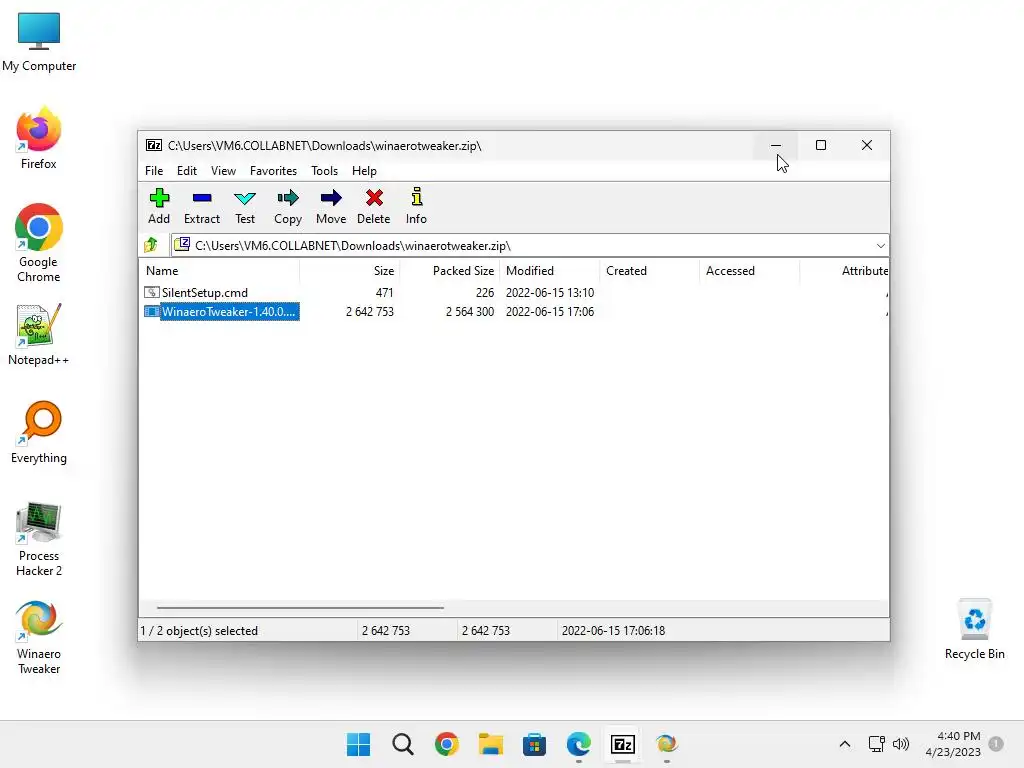Open the Tools menu
Screen dimensions: 1024x768
click(325, 170)
